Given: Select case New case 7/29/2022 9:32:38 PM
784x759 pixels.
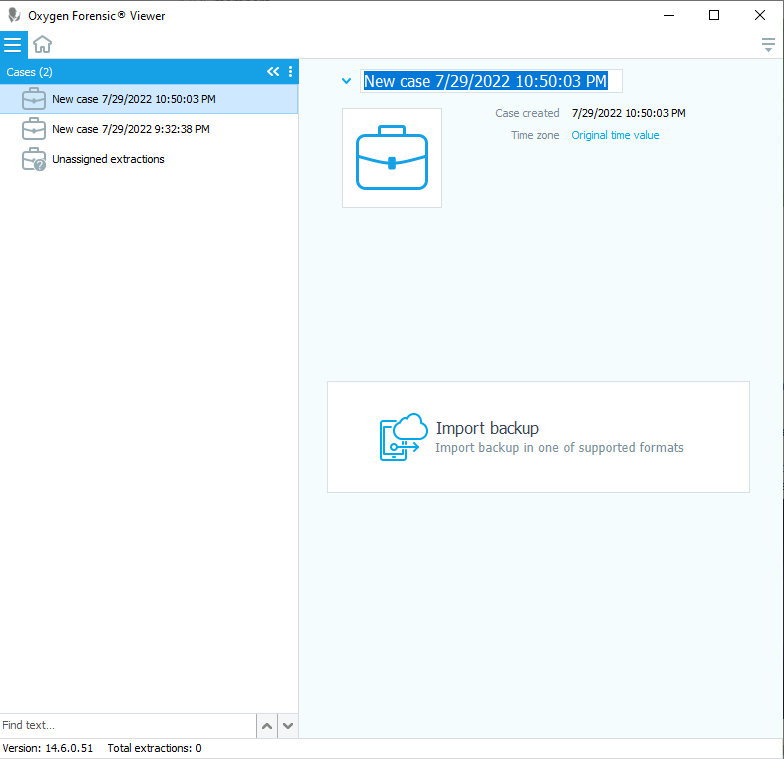Looking at the screenshot, I should pyautogui.click(x=130, y=129).
